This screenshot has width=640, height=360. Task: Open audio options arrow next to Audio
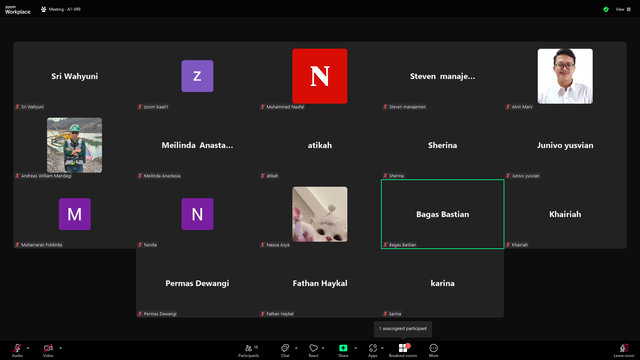pyautogui.click(x=28, y=348)
